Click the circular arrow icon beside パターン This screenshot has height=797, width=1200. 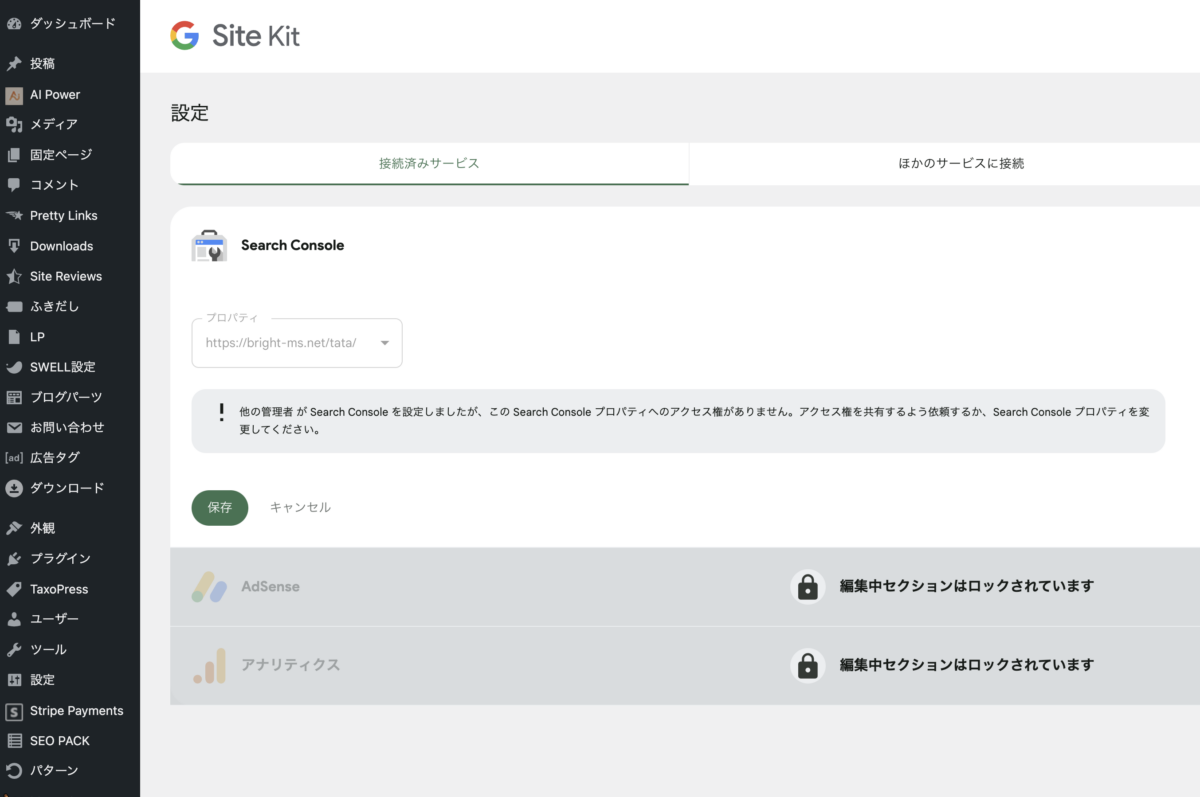point(14,771)
